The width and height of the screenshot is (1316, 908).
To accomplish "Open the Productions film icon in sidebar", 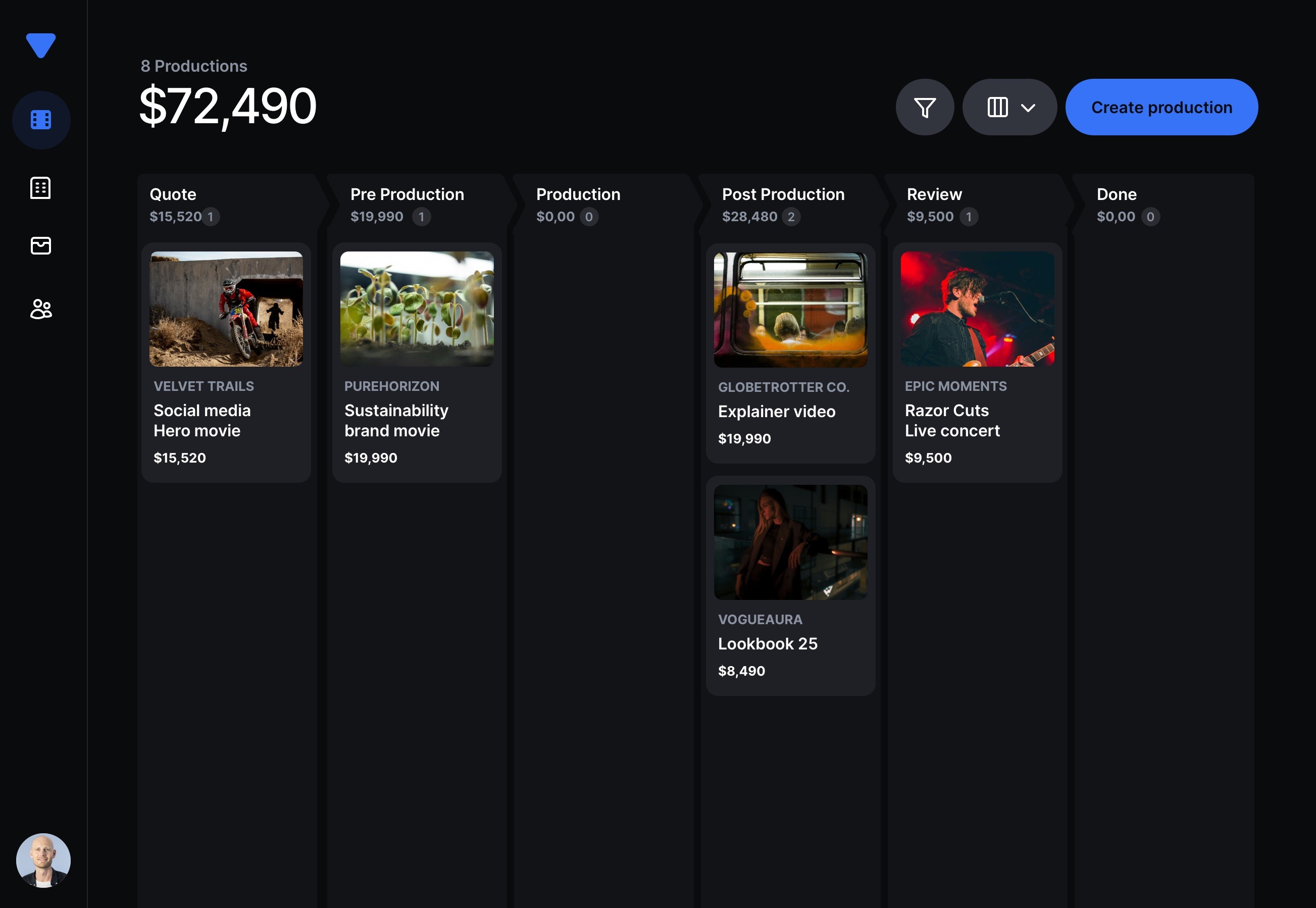I will click(x=41, y=120).
